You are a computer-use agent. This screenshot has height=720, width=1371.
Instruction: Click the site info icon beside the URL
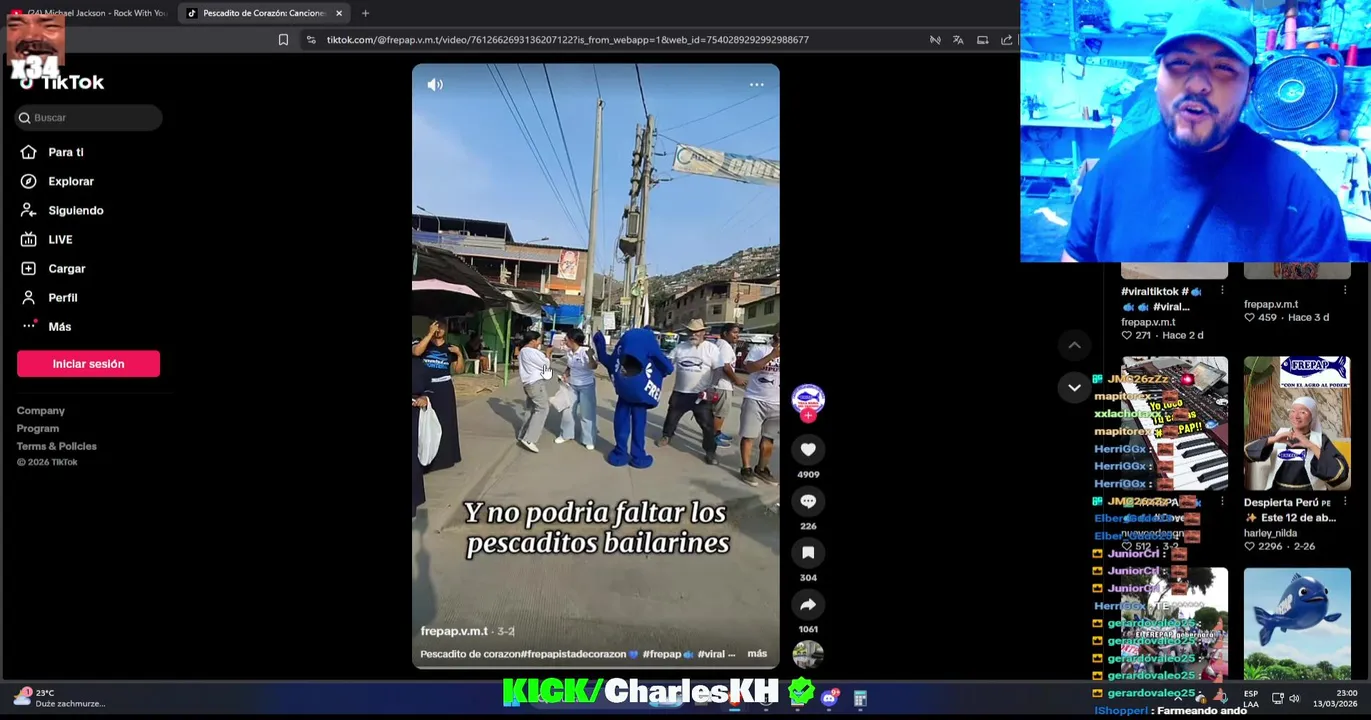pos(311,40)
